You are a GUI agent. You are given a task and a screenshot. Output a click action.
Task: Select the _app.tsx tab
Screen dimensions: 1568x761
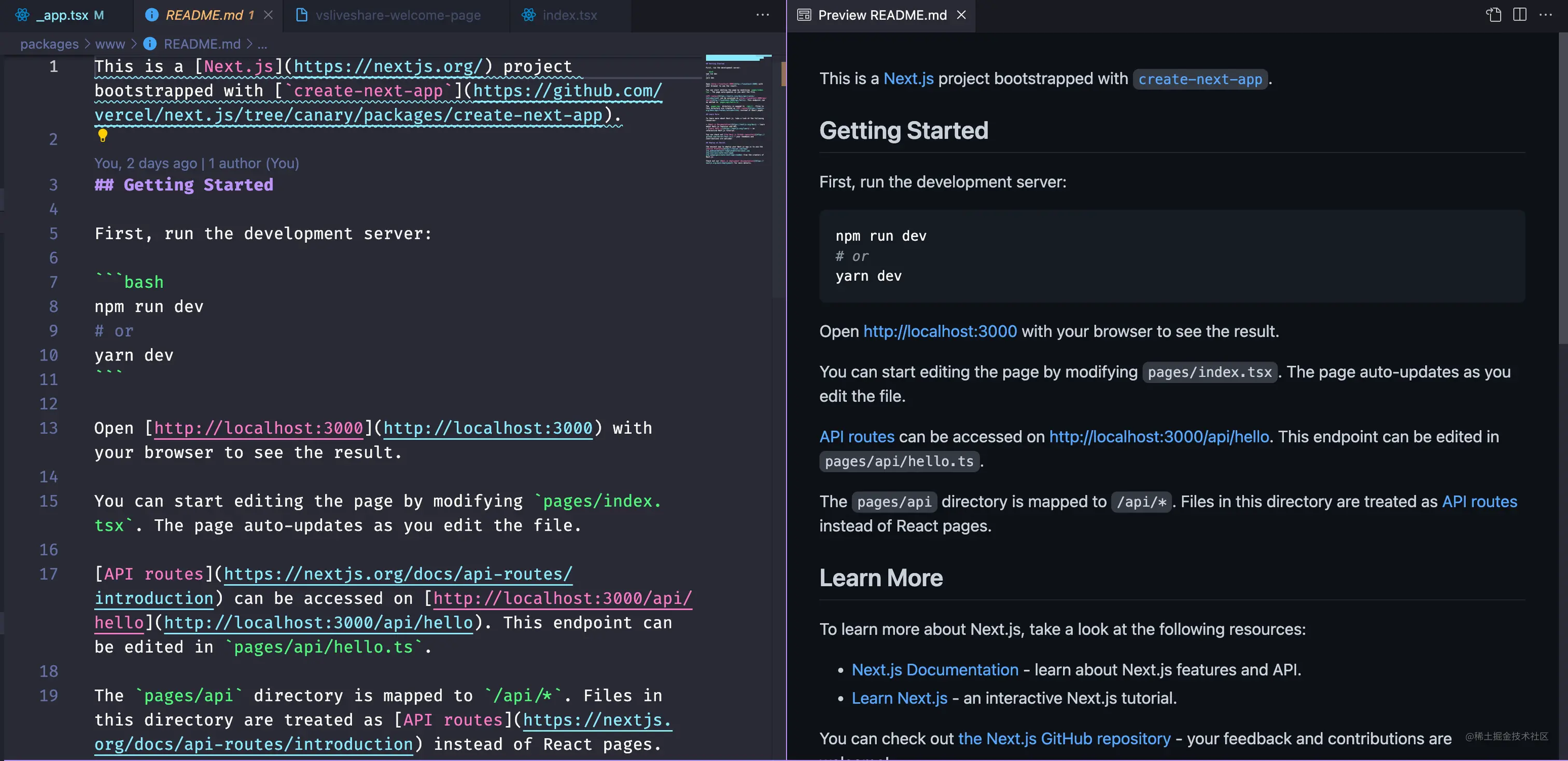[x=62, y=15]
